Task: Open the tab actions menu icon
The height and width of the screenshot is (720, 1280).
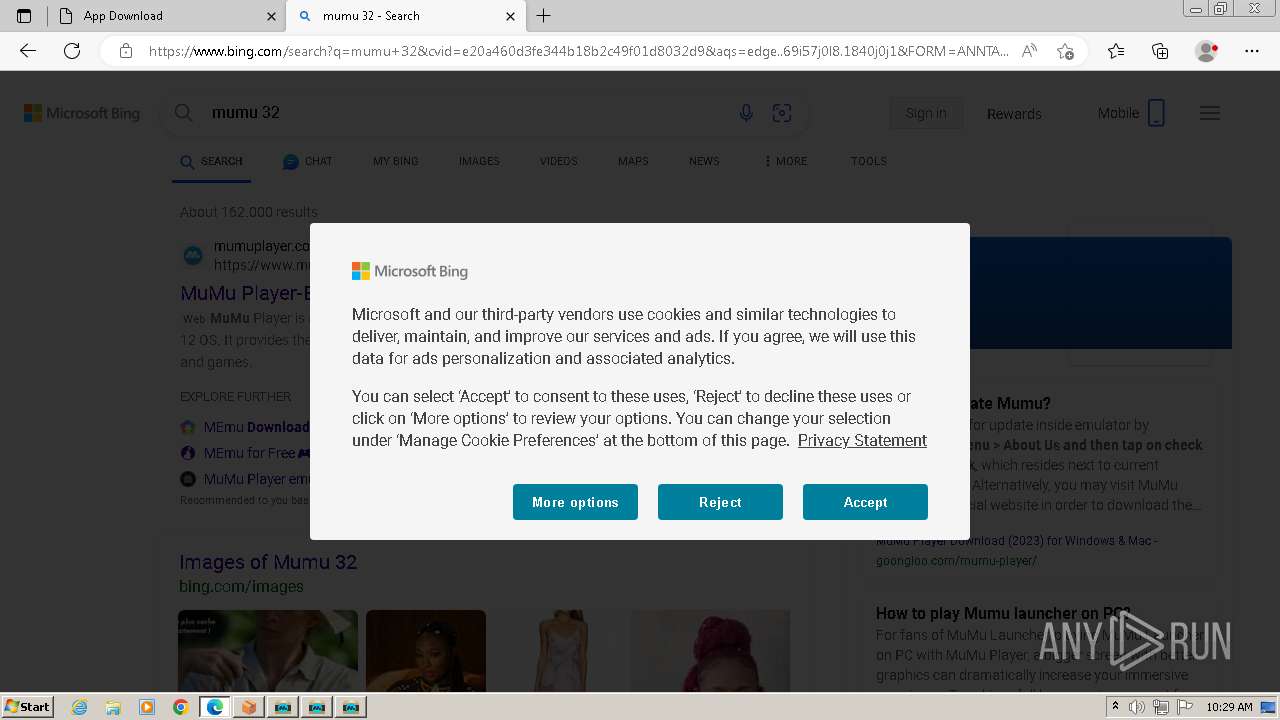Action: pyautogui.click(x=24, y=16)
